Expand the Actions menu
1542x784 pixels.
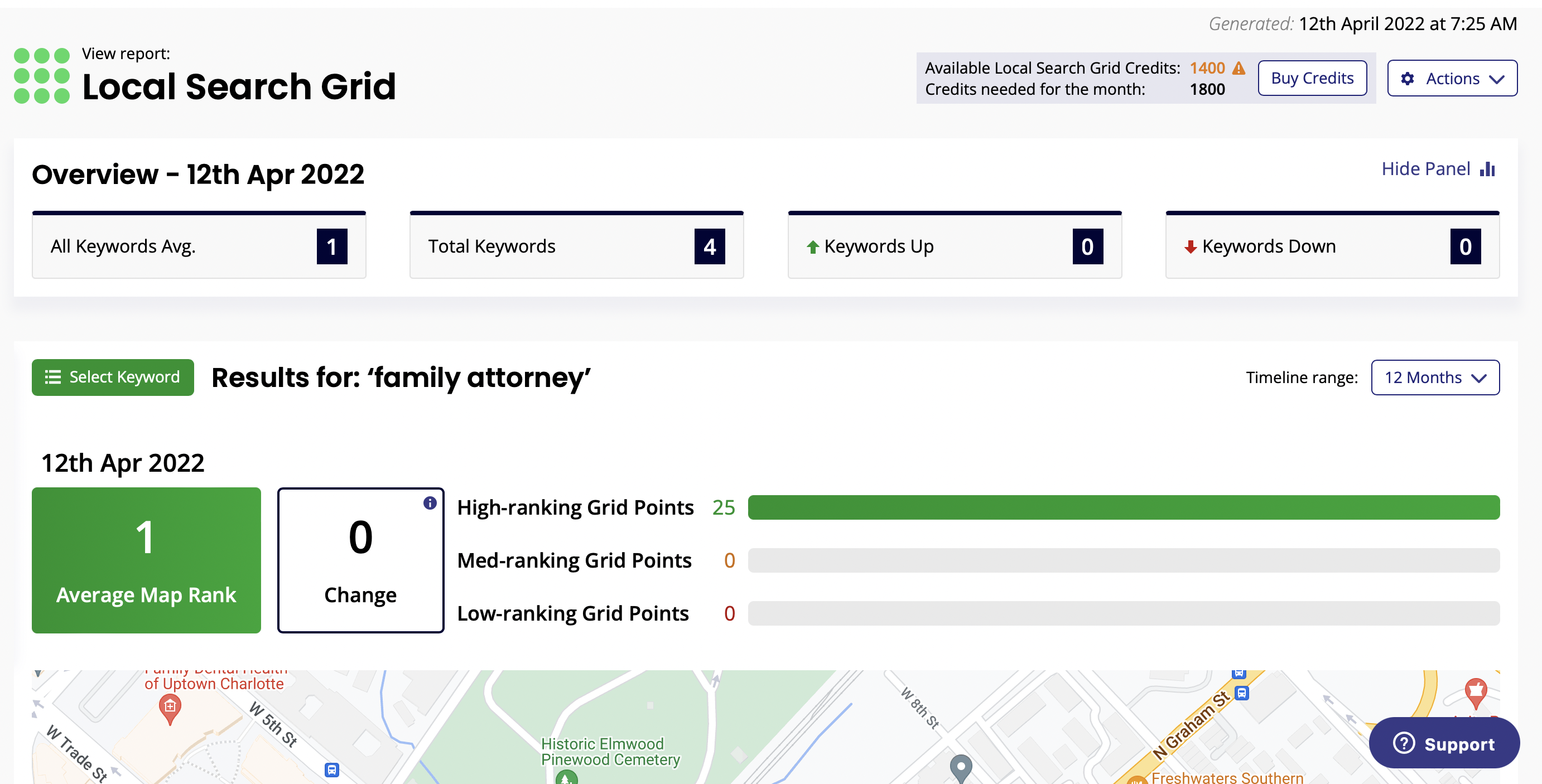(1452, 78)
